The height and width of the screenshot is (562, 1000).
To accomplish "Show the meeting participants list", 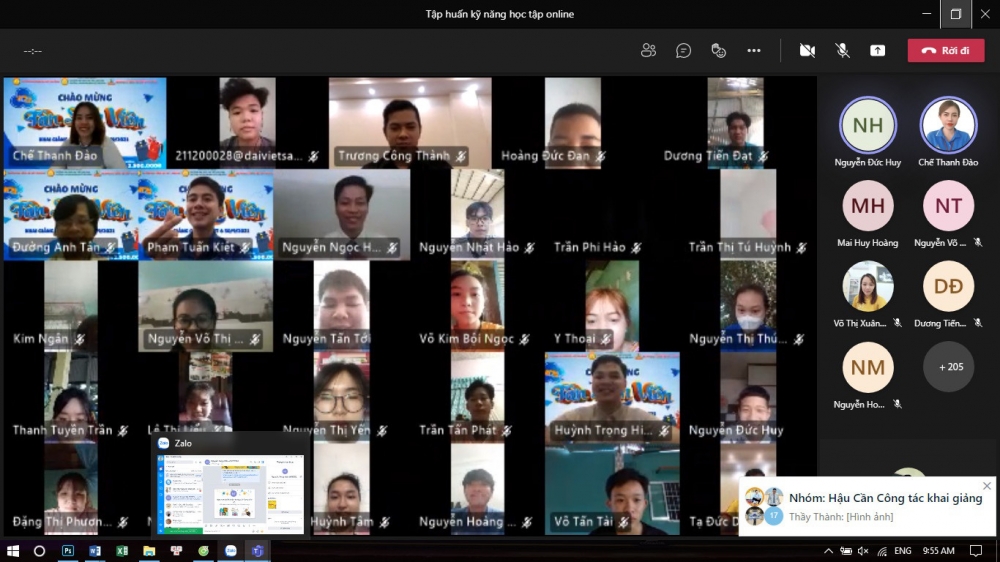I will click(x=649, y=51).
